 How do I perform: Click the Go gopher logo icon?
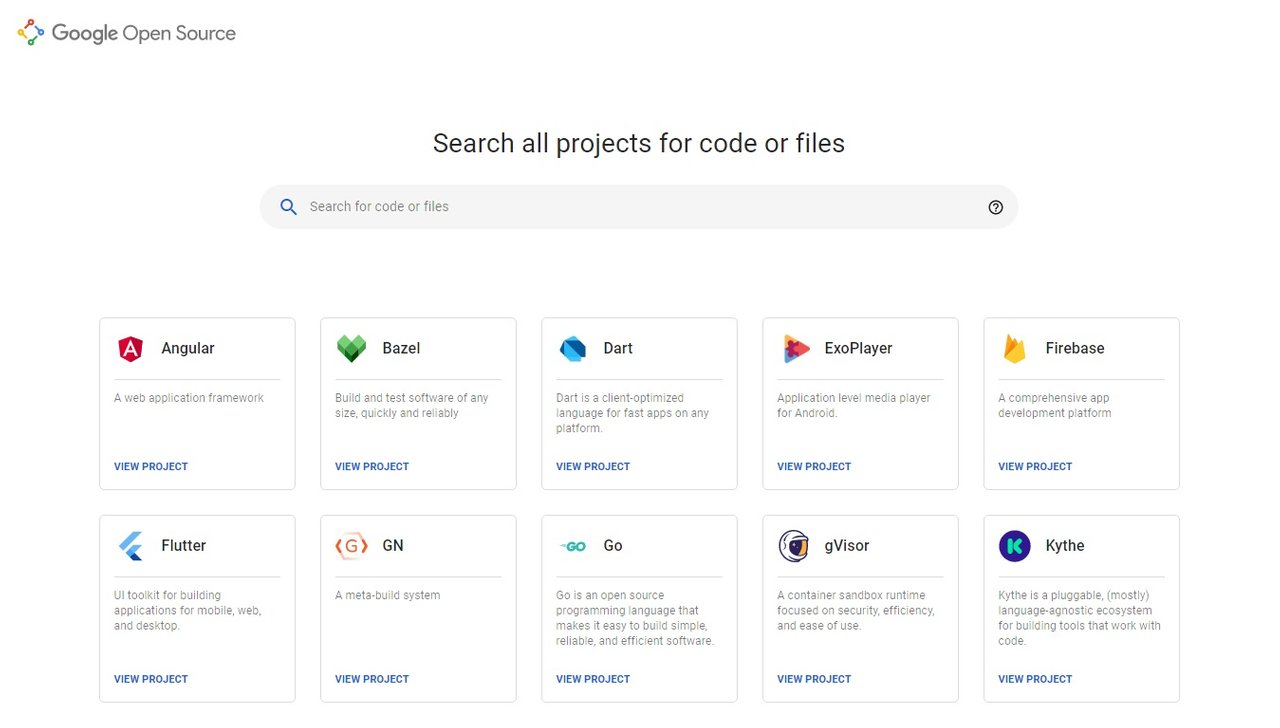[572, 546]
